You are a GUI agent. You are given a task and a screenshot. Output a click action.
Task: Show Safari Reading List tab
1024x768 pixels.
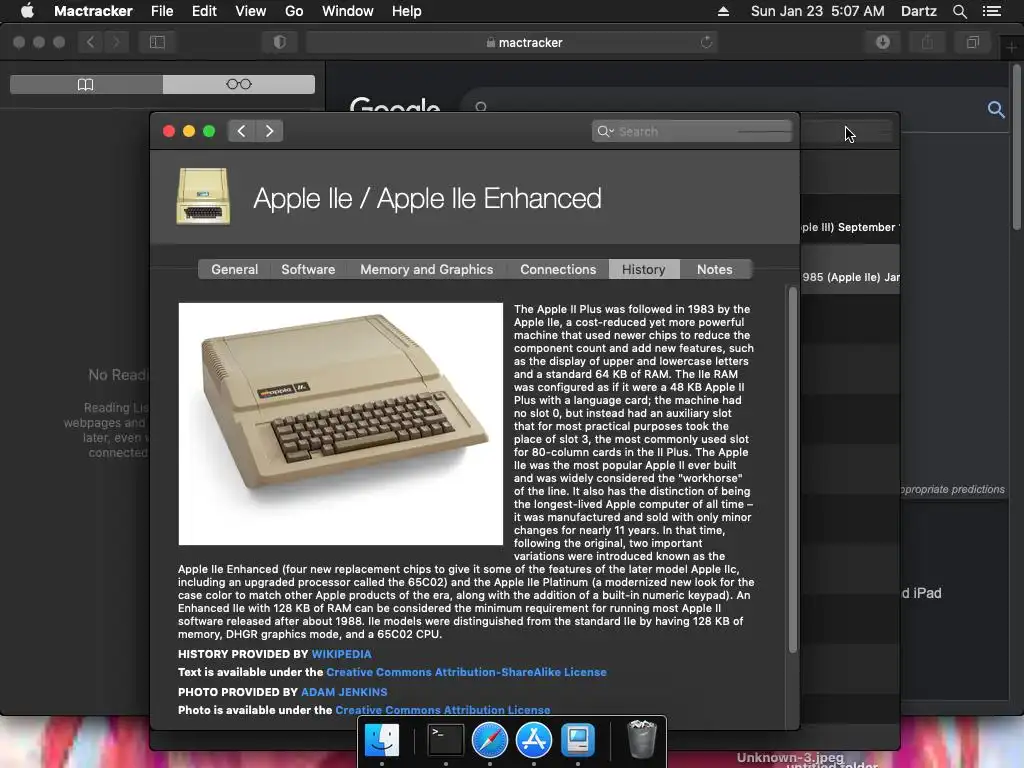238,84
